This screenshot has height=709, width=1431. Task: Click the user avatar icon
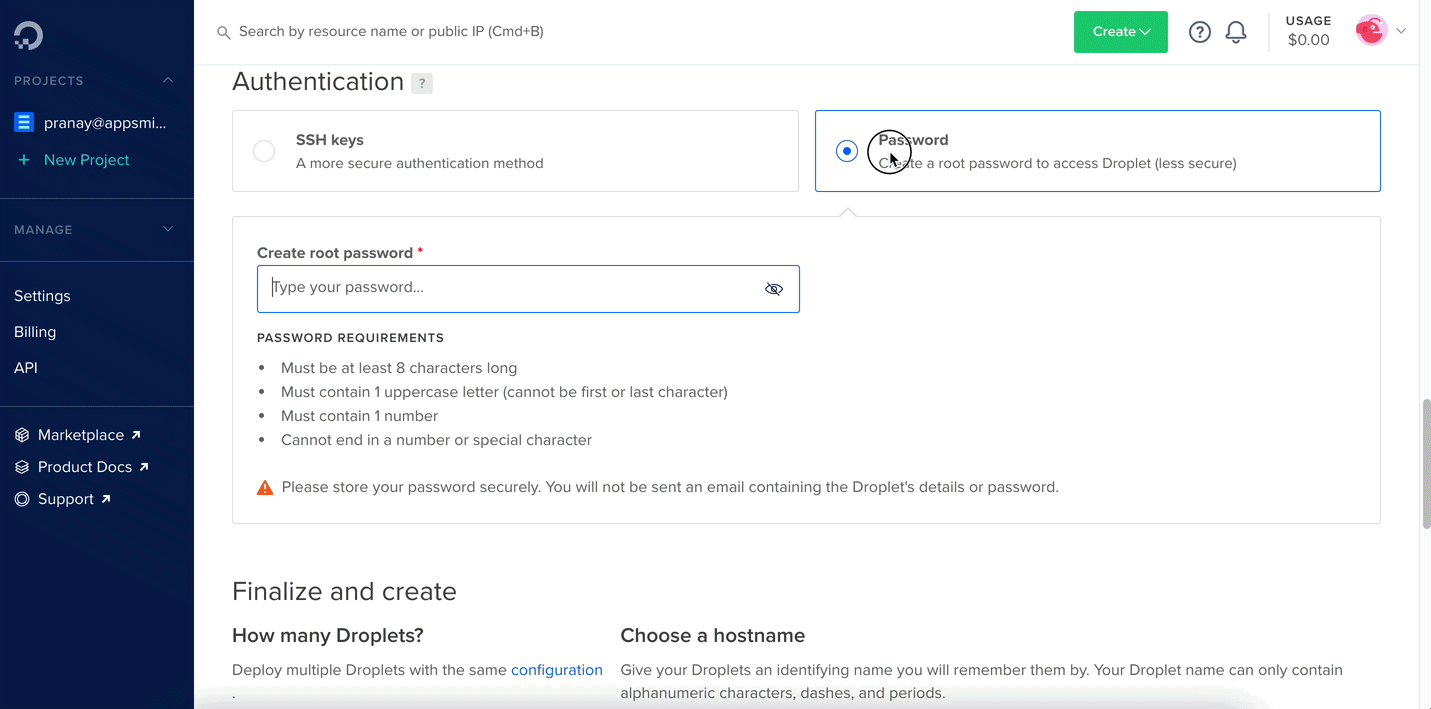pyautogui.click(x=1370, y=31)
